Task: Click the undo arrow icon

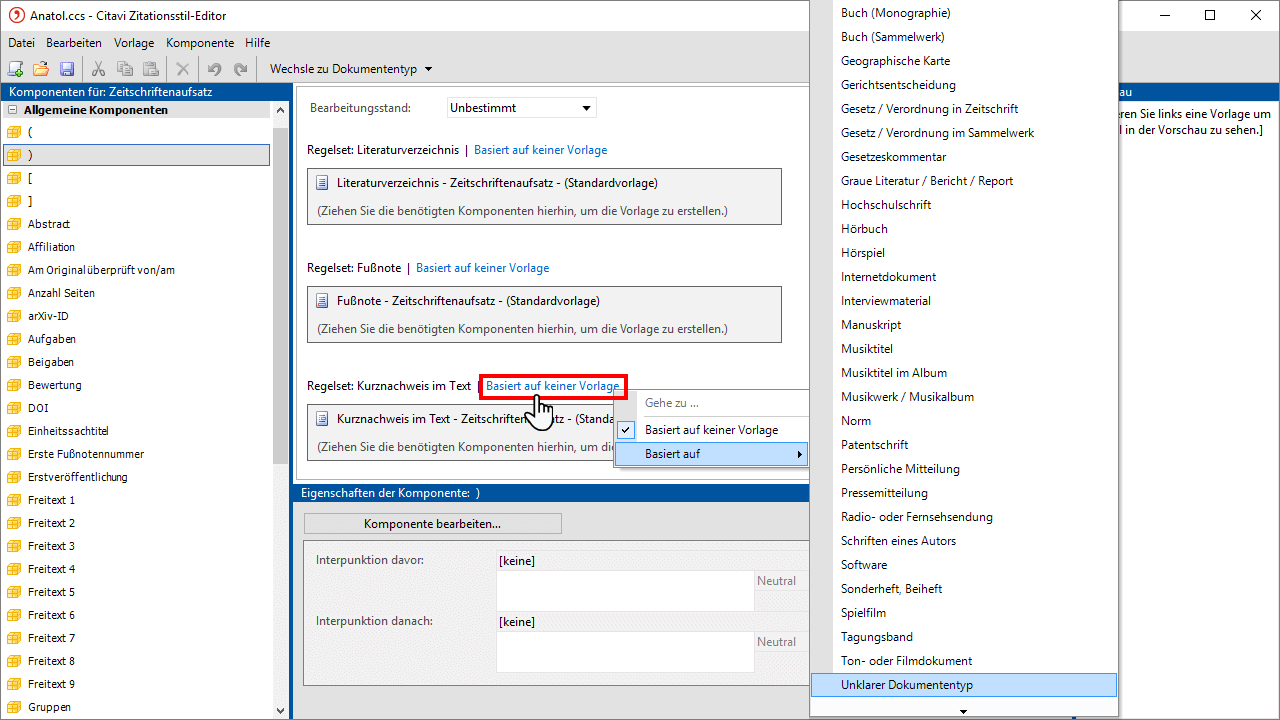Action: [x=214, y=69]
